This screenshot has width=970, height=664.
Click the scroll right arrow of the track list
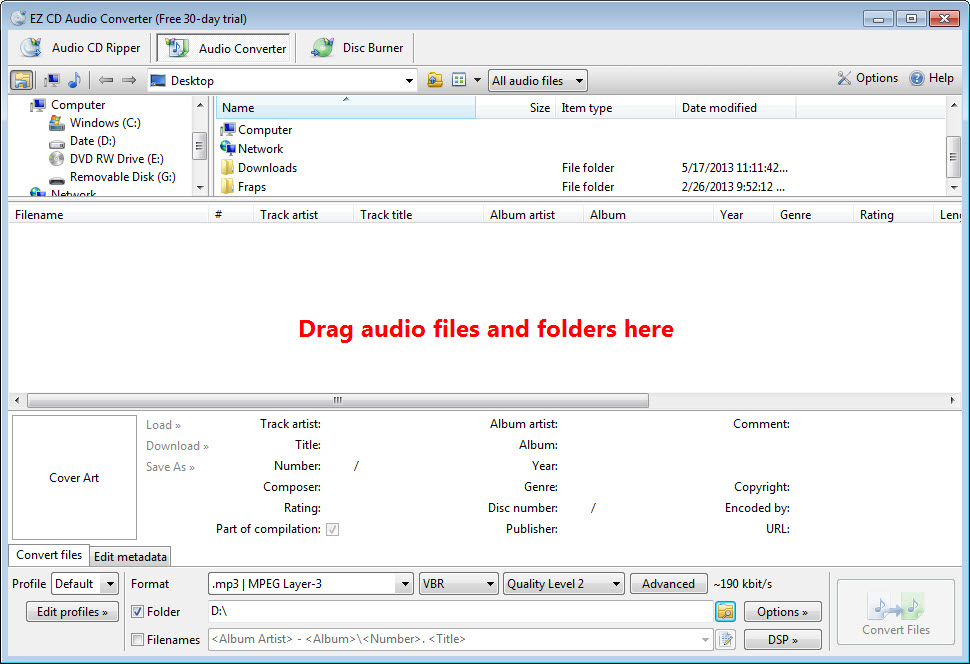tap(952, 400)
